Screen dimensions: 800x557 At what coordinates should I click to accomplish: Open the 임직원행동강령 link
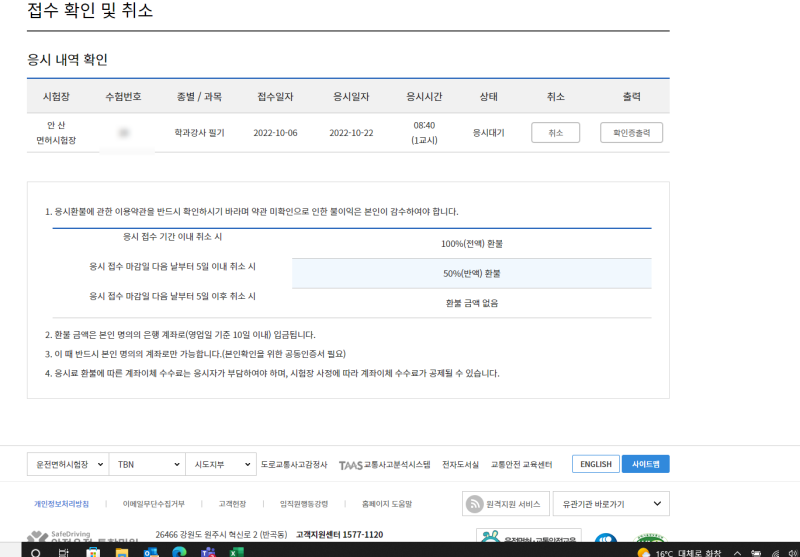coord(304,503)
